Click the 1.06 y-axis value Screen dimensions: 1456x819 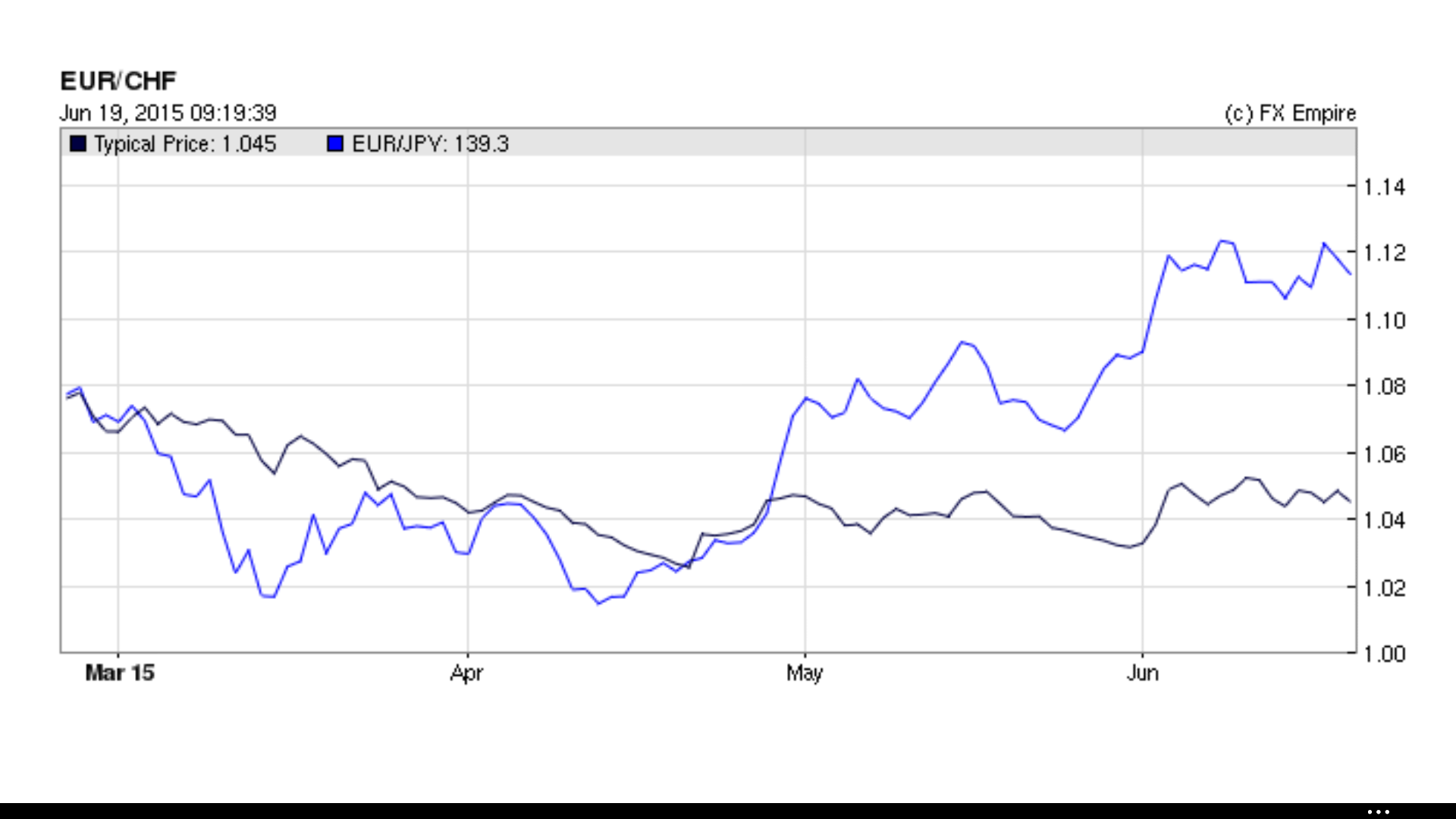pos(1384,453)
